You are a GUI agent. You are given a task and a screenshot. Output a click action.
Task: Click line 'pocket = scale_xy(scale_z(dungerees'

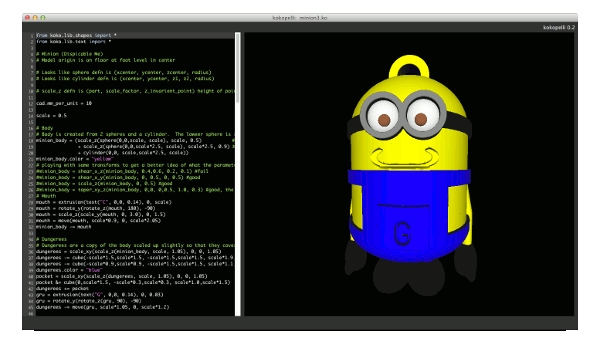click(x=122, y=276)
